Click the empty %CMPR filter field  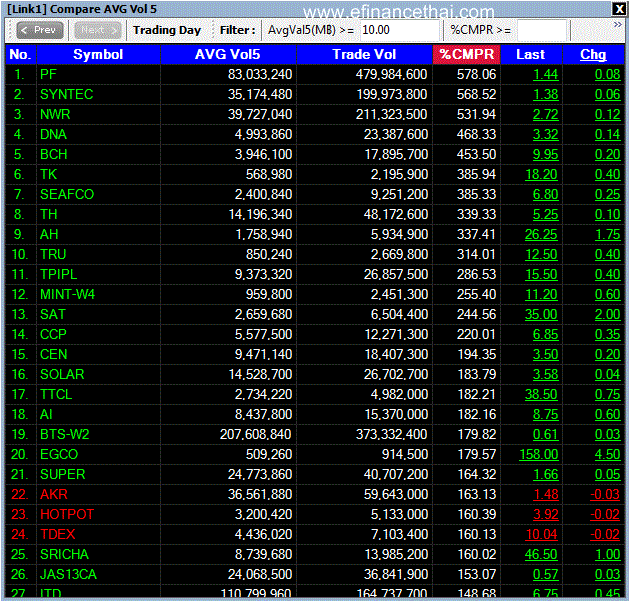click(x=542, y=30)
